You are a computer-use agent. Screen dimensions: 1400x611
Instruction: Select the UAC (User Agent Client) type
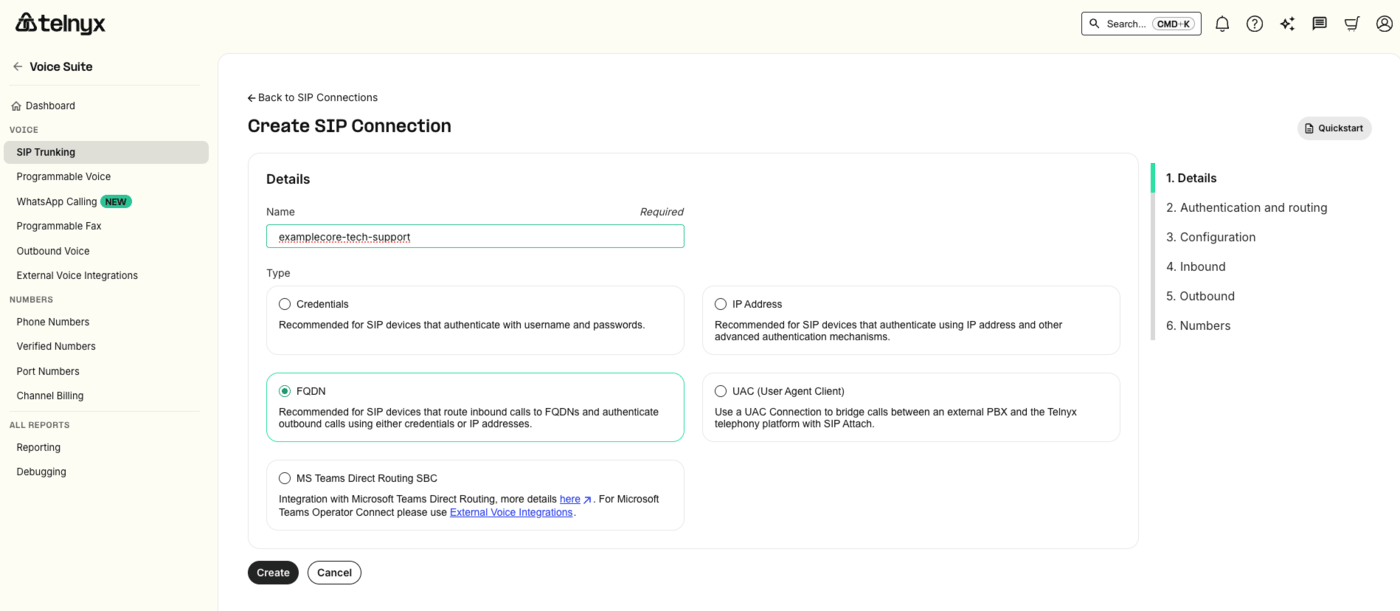click(721, 391)
